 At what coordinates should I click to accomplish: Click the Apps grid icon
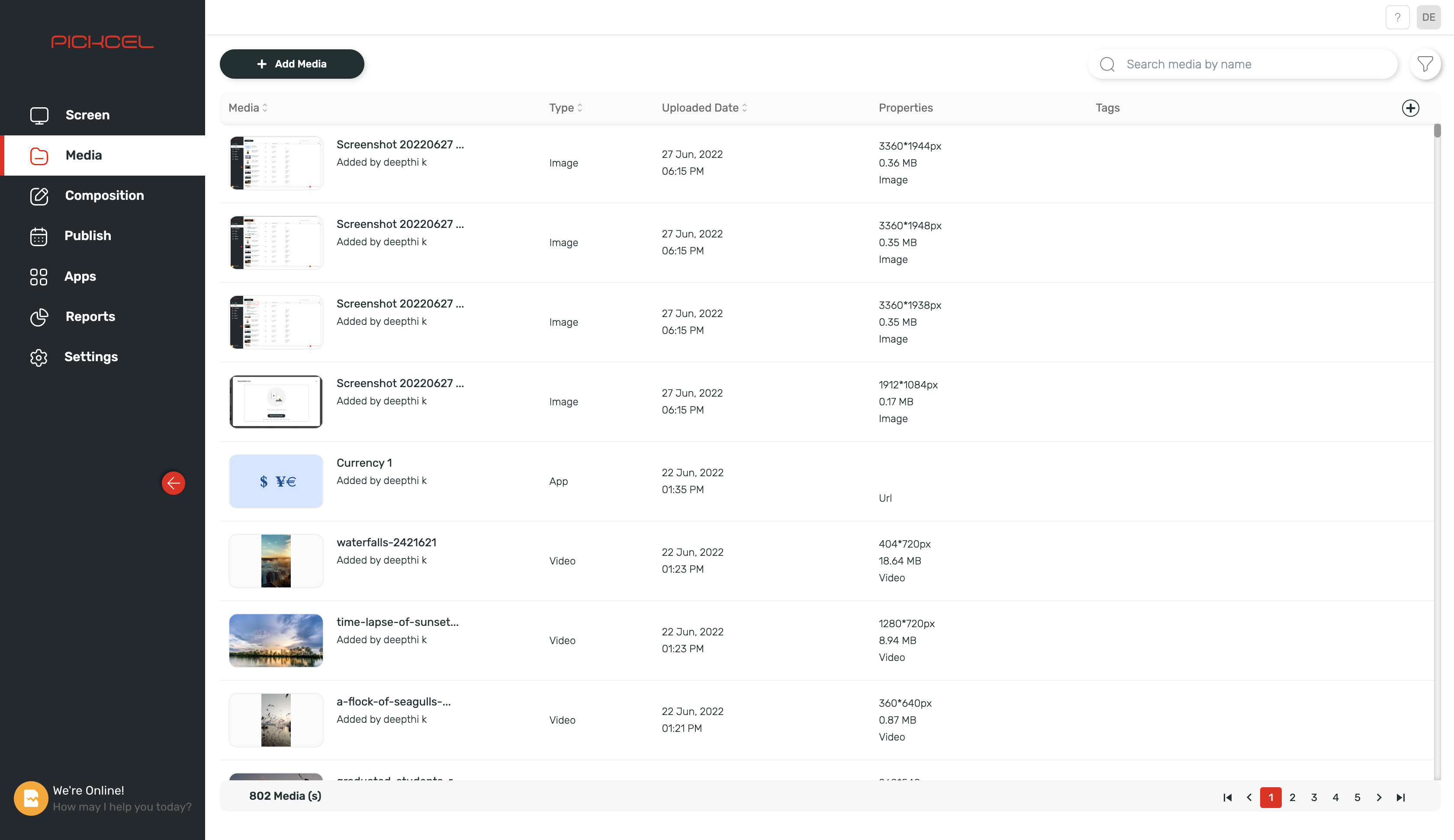(39, 277)
